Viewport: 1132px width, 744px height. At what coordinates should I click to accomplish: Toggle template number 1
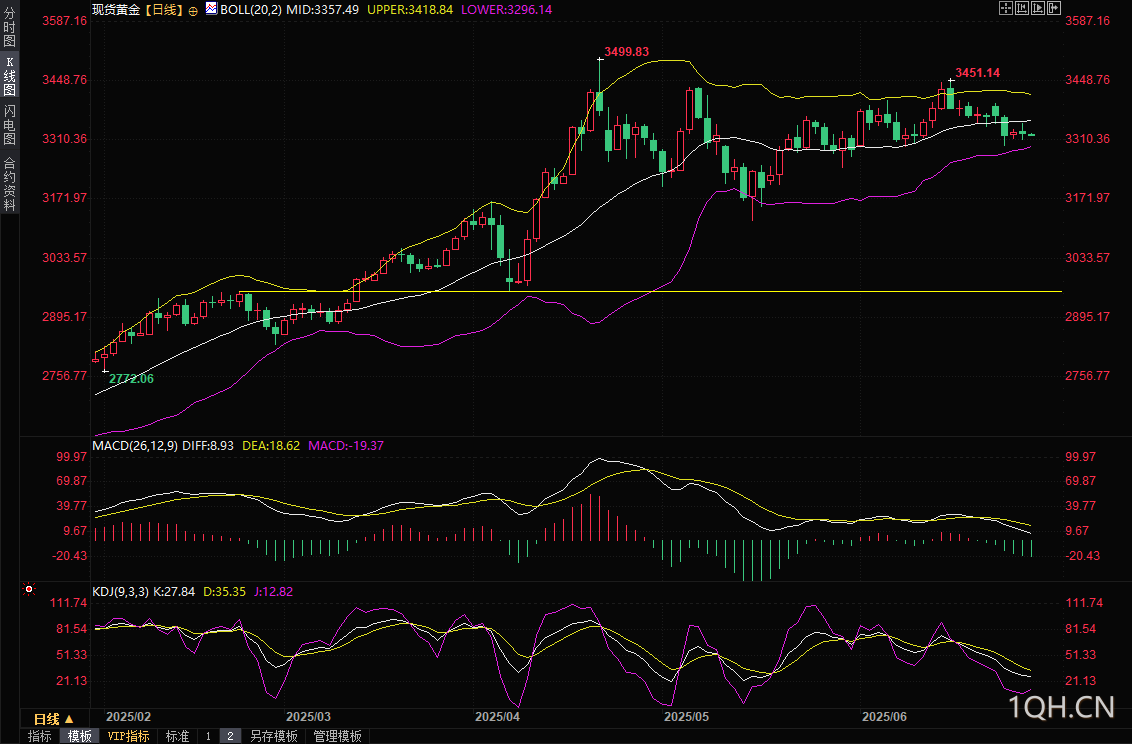click(208, 736)
